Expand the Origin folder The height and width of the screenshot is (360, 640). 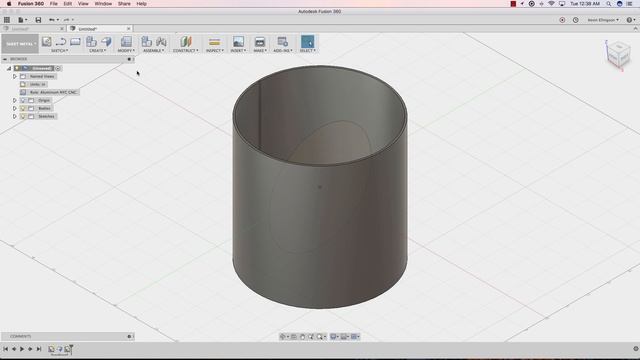[x=15, y=100]
